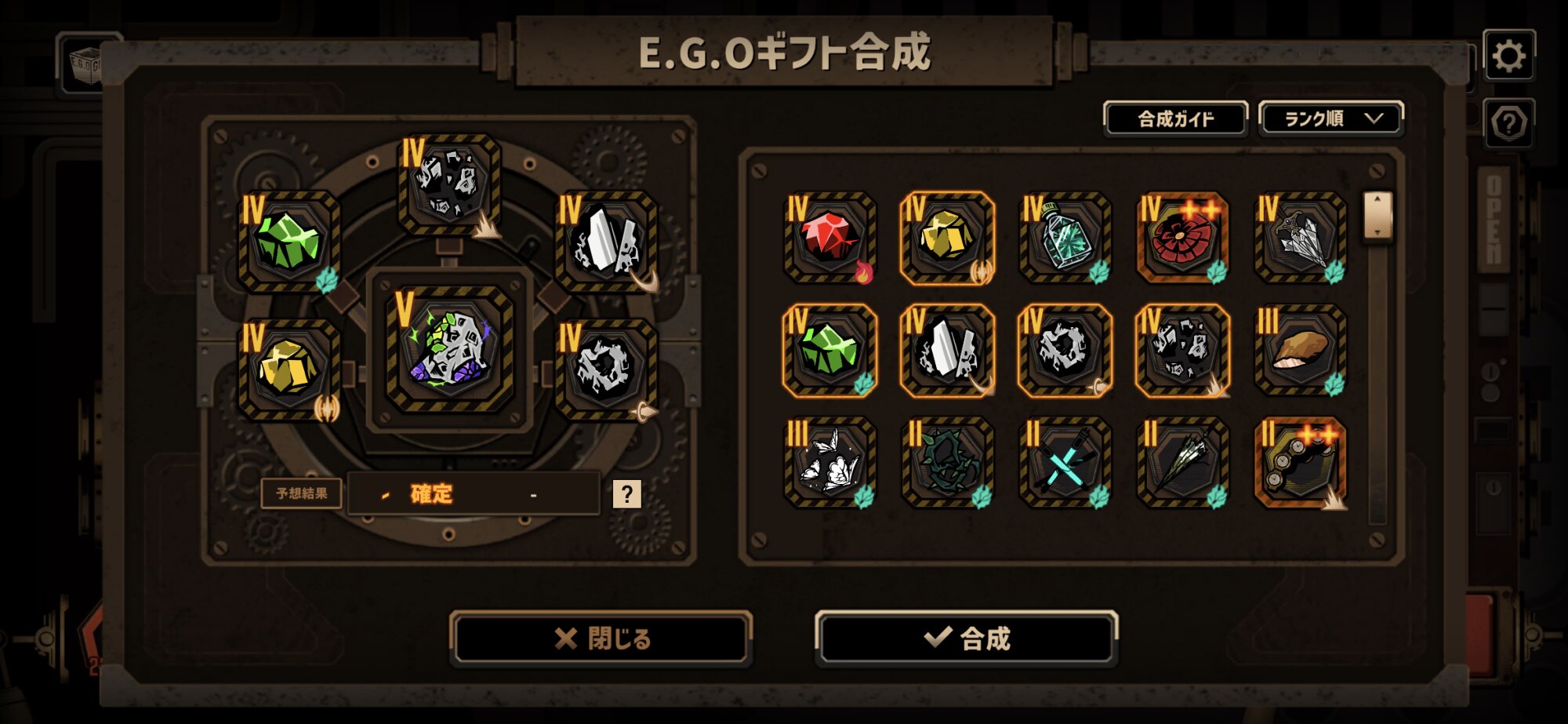1568x724 pixels.
Task: Click the question mark beside 予想結果
Action: (626, 494)
